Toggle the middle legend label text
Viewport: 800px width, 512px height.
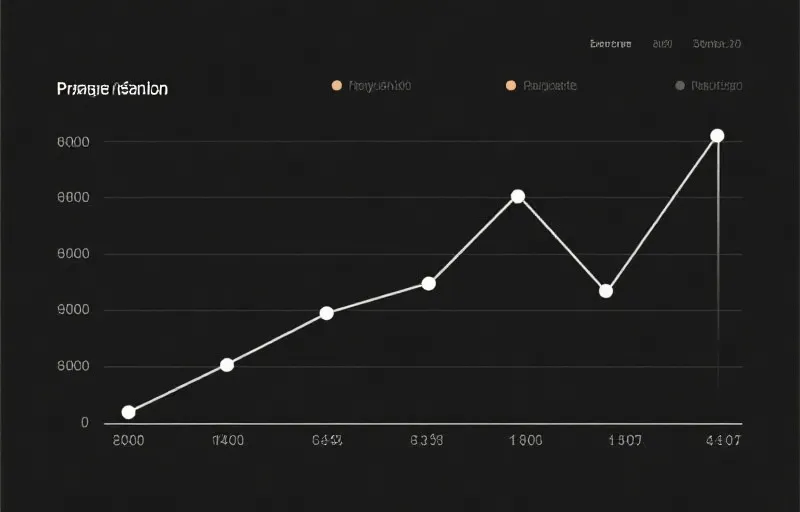550,86
